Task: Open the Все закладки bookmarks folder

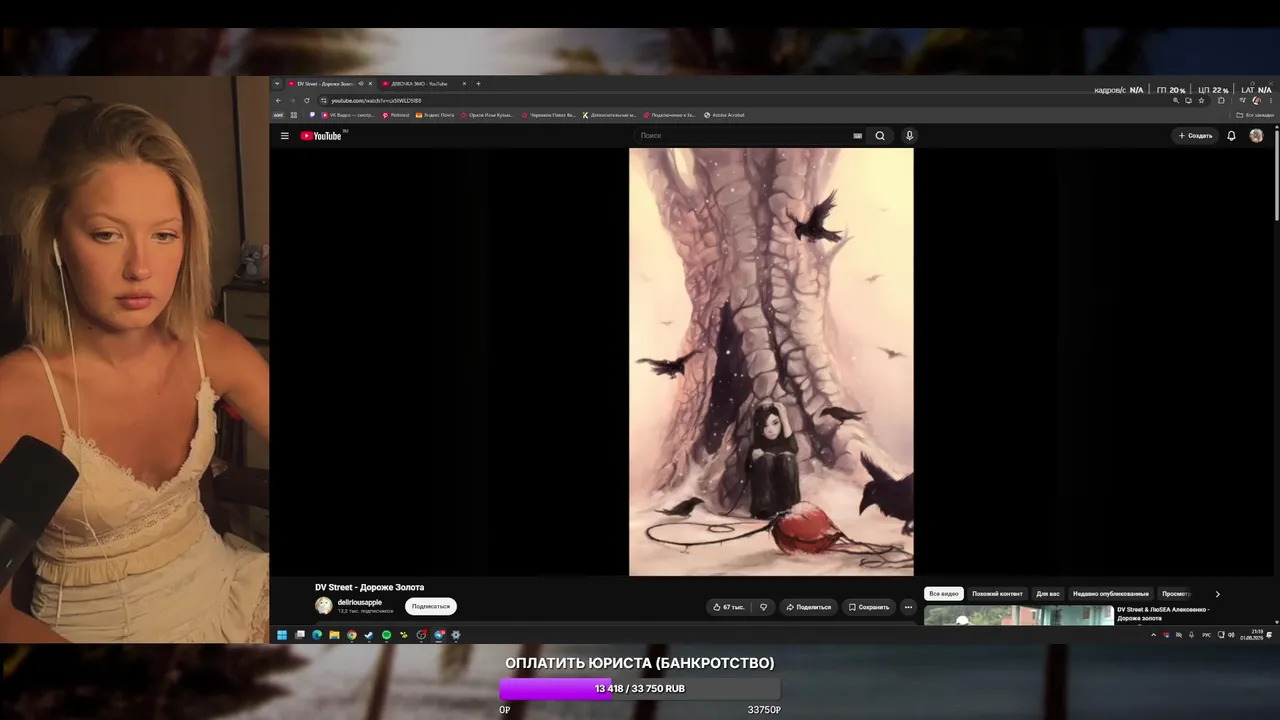Action: point(1254,115)
